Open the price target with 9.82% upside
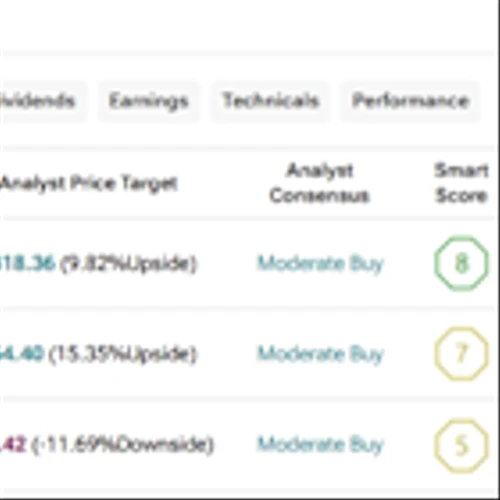 (27, 263)
